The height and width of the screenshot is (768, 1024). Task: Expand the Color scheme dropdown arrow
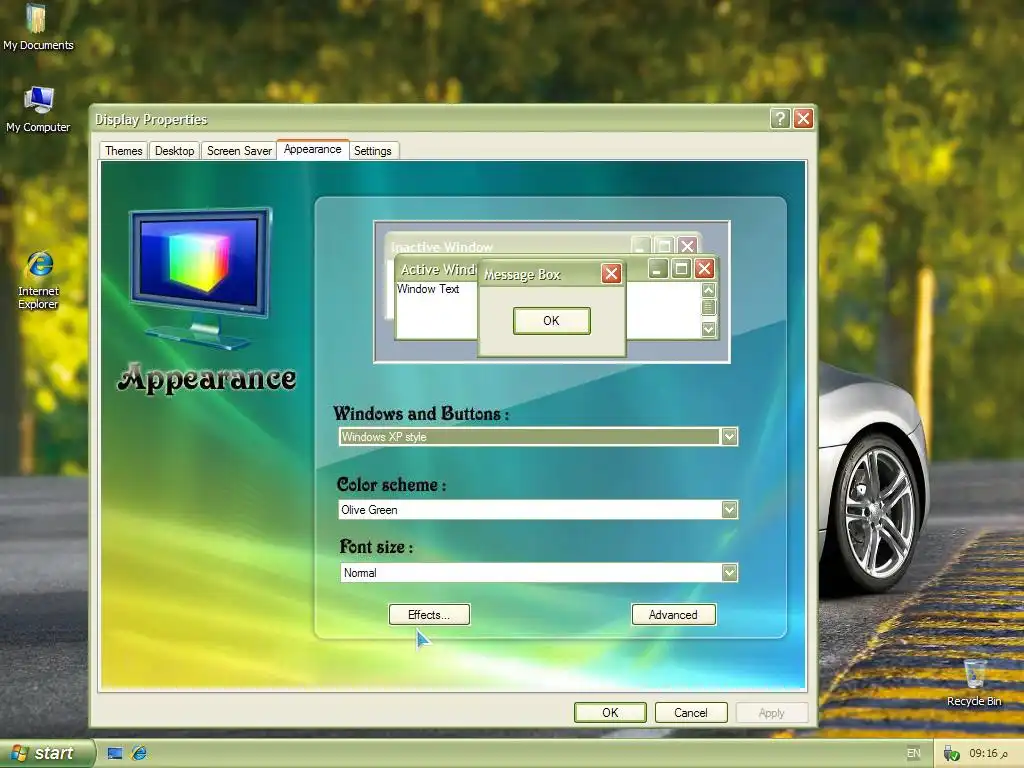click(729, 509)
